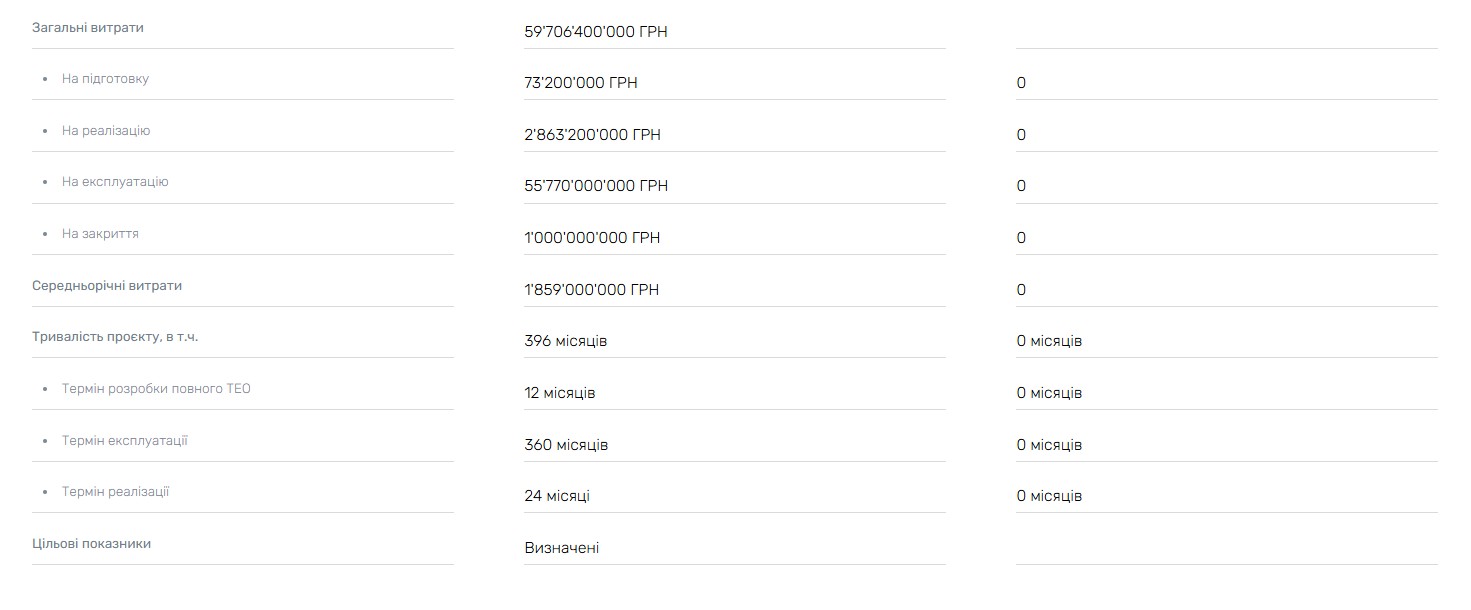Image resolution: width=1471 pixels, height=610 pixels.
Task: Click the "Тривалість проєкту, в т.ч." label
Action: pyautogui.click(x=115, y=337)
